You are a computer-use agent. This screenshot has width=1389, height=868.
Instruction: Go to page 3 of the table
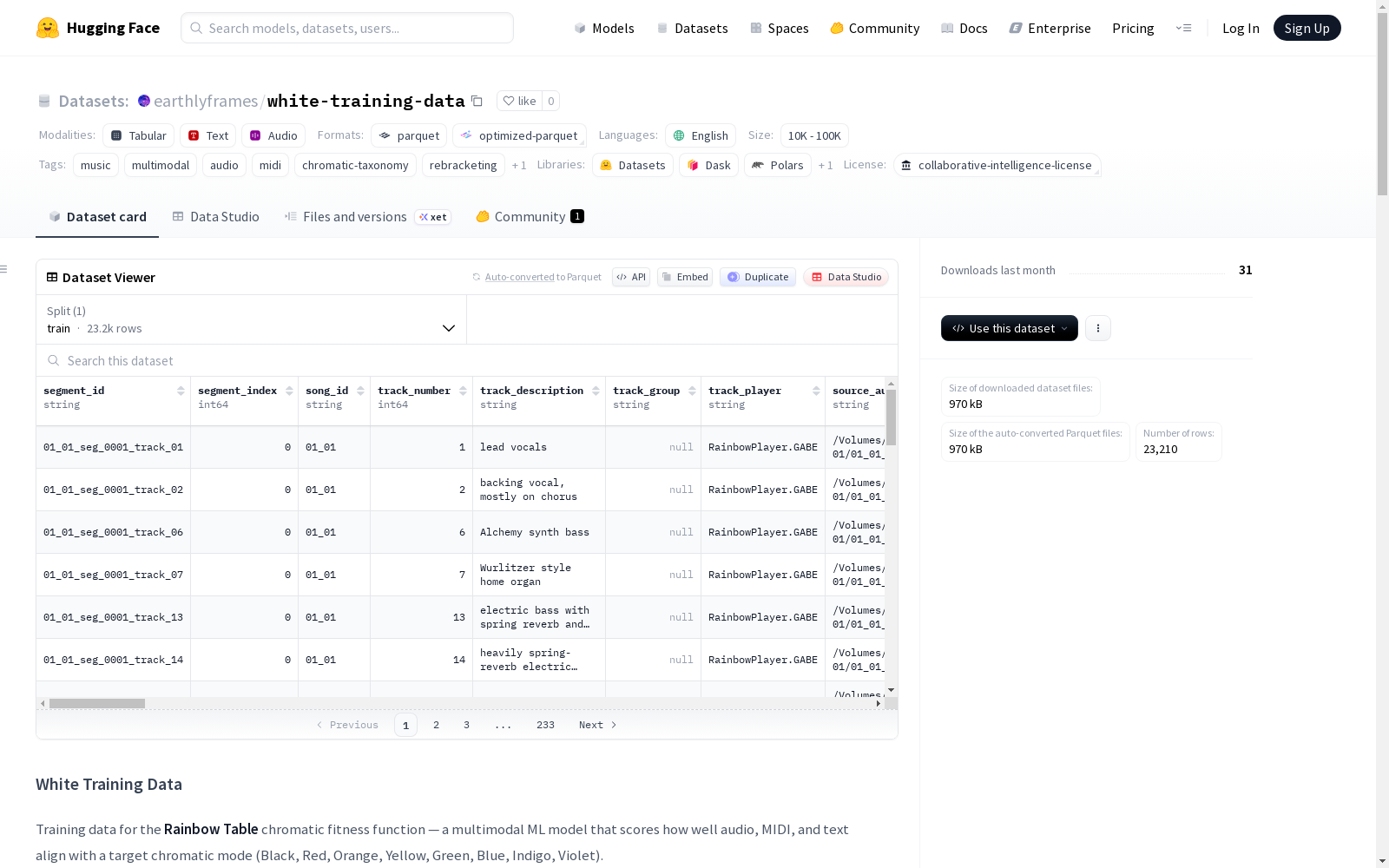coord(466,725)
